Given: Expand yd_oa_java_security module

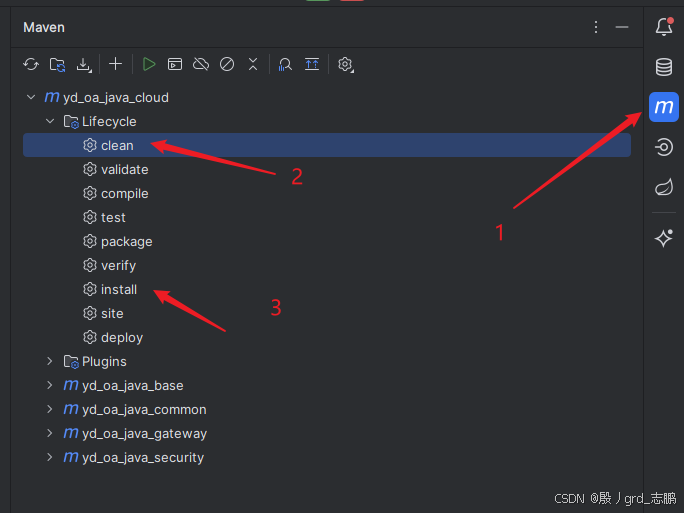Looking at the screenshot, I should (x=50, y=457).
